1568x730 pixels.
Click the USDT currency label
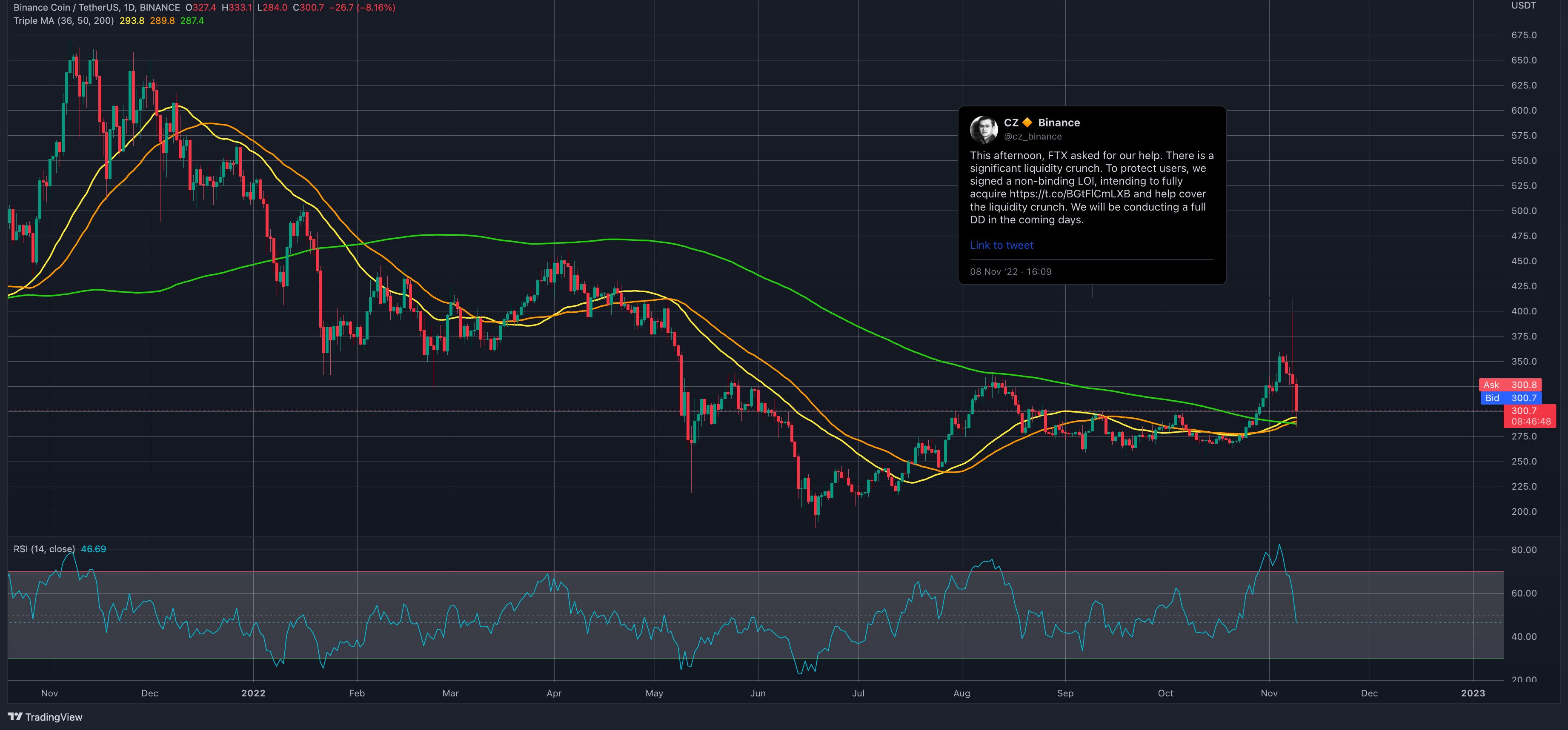pos(1524,6)
